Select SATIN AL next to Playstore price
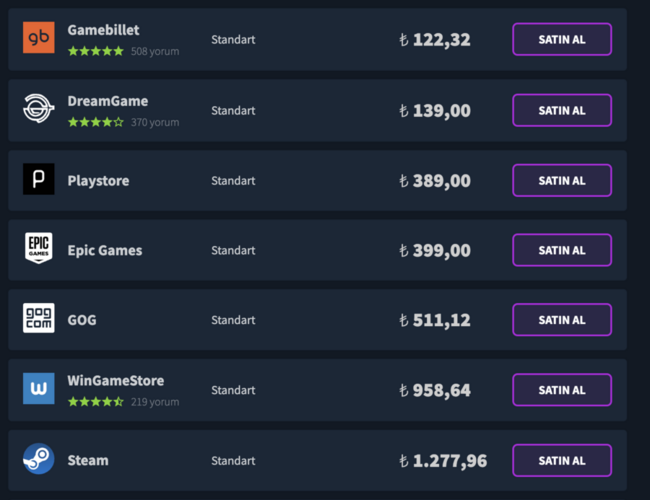This screenshot has width=650, height=500. click(x=562, y=180)
